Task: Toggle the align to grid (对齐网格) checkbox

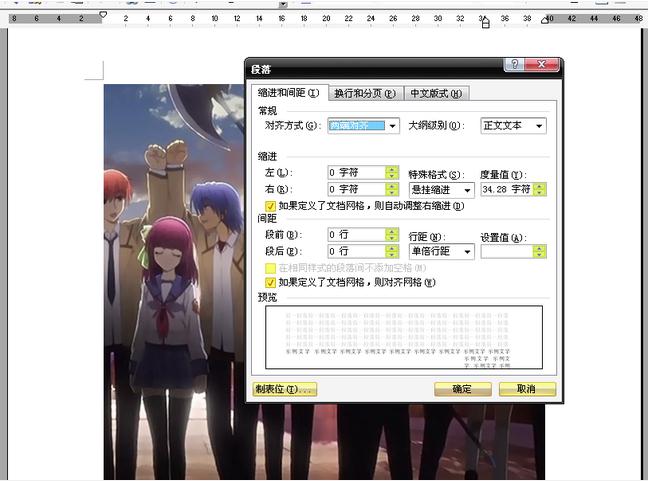Action: [270, 283]
